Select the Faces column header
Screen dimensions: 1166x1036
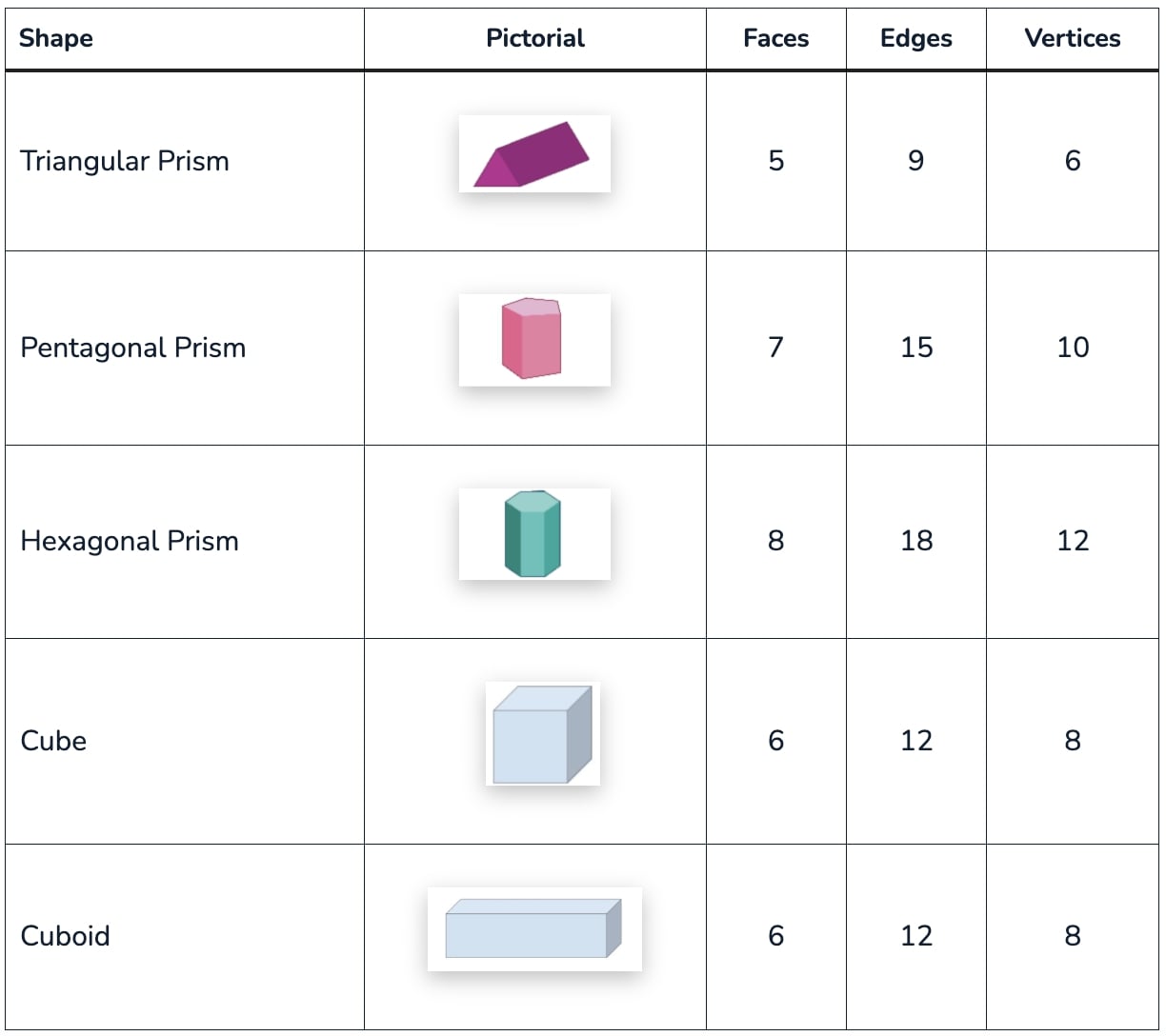776,38
